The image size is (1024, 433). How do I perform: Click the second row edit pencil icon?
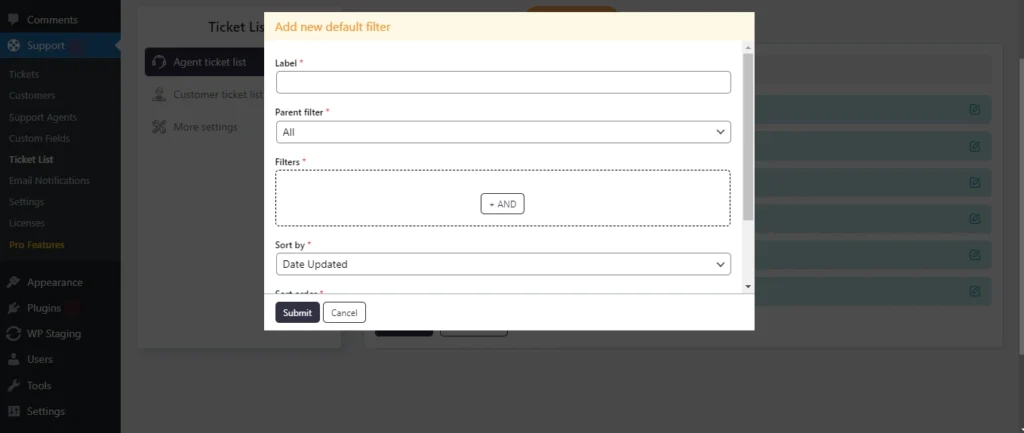coord(974,146)
